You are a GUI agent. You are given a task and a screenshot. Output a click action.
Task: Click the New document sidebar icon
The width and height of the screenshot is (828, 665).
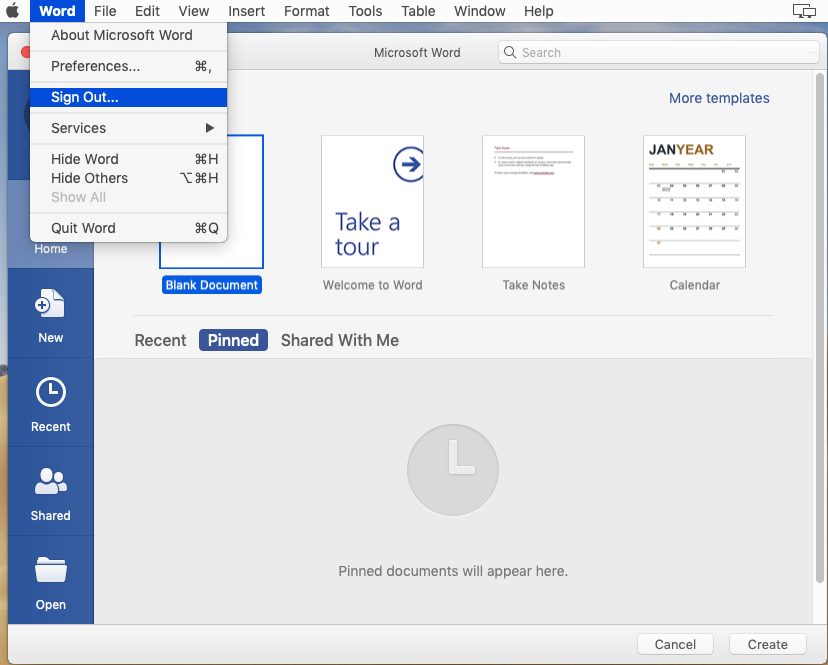point(50,304)
